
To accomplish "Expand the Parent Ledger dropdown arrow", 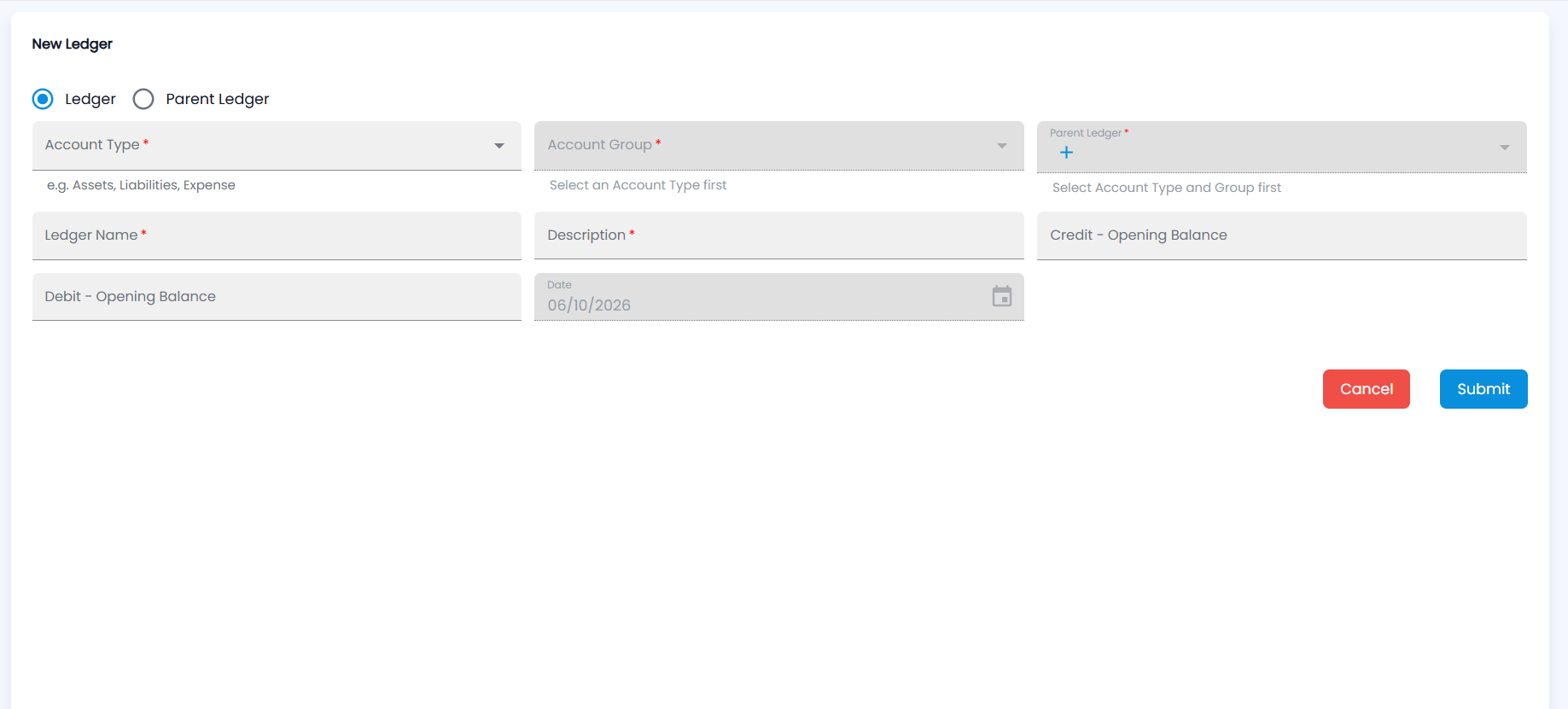I will [1505, 148].
